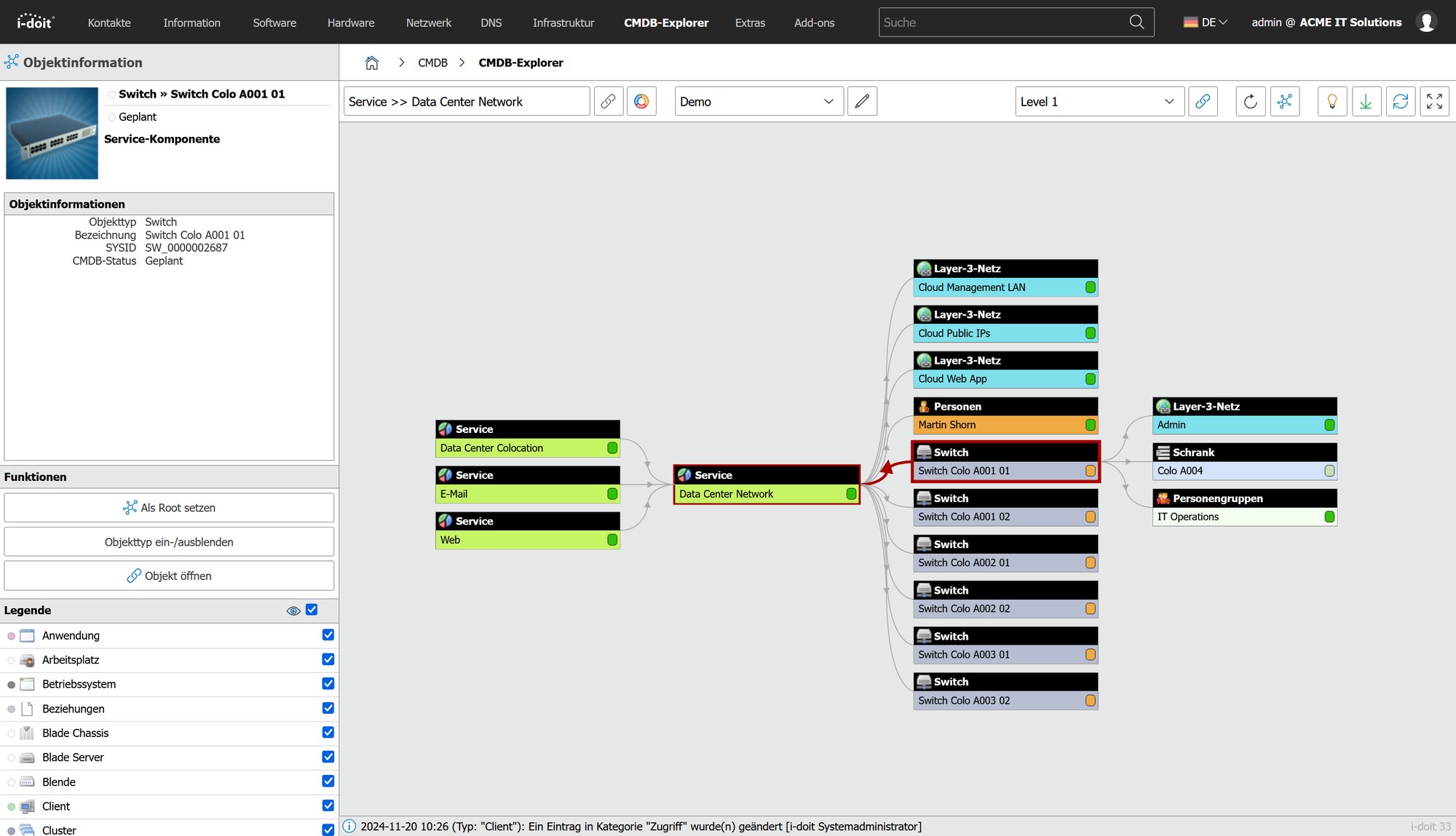The height and width of the screenshot is (836, 1456).
Task: Click the green download icon to export the graph
Action: [x=1366, y=101]
